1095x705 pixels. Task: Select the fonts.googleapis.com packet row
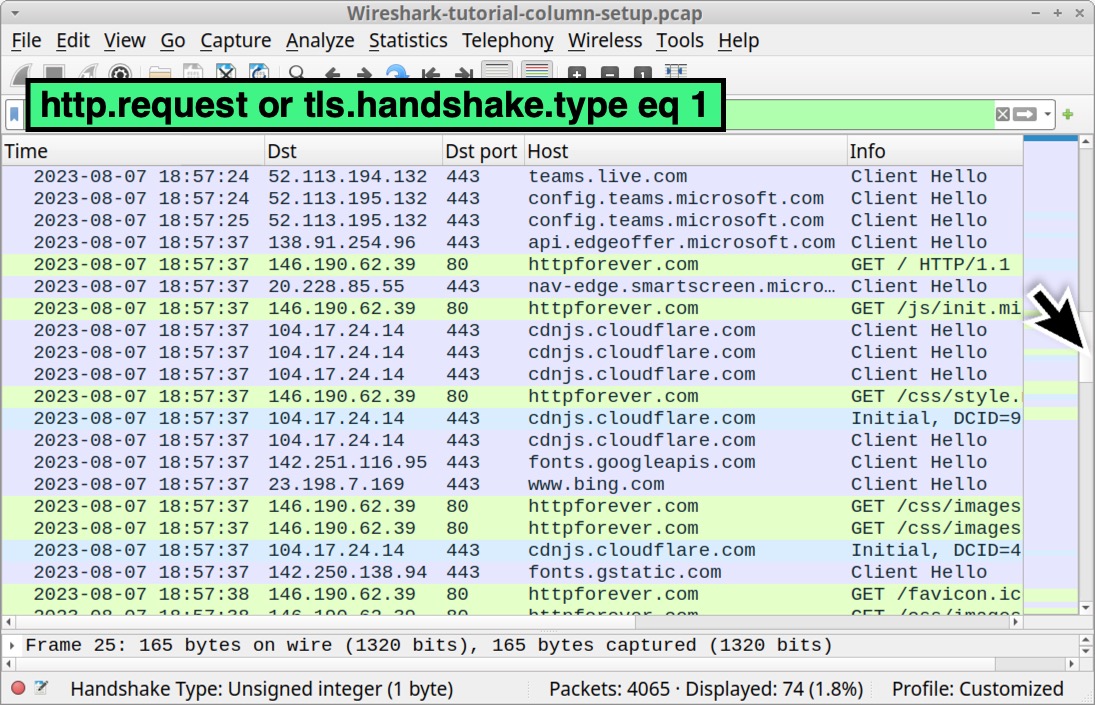pos(512,462)
